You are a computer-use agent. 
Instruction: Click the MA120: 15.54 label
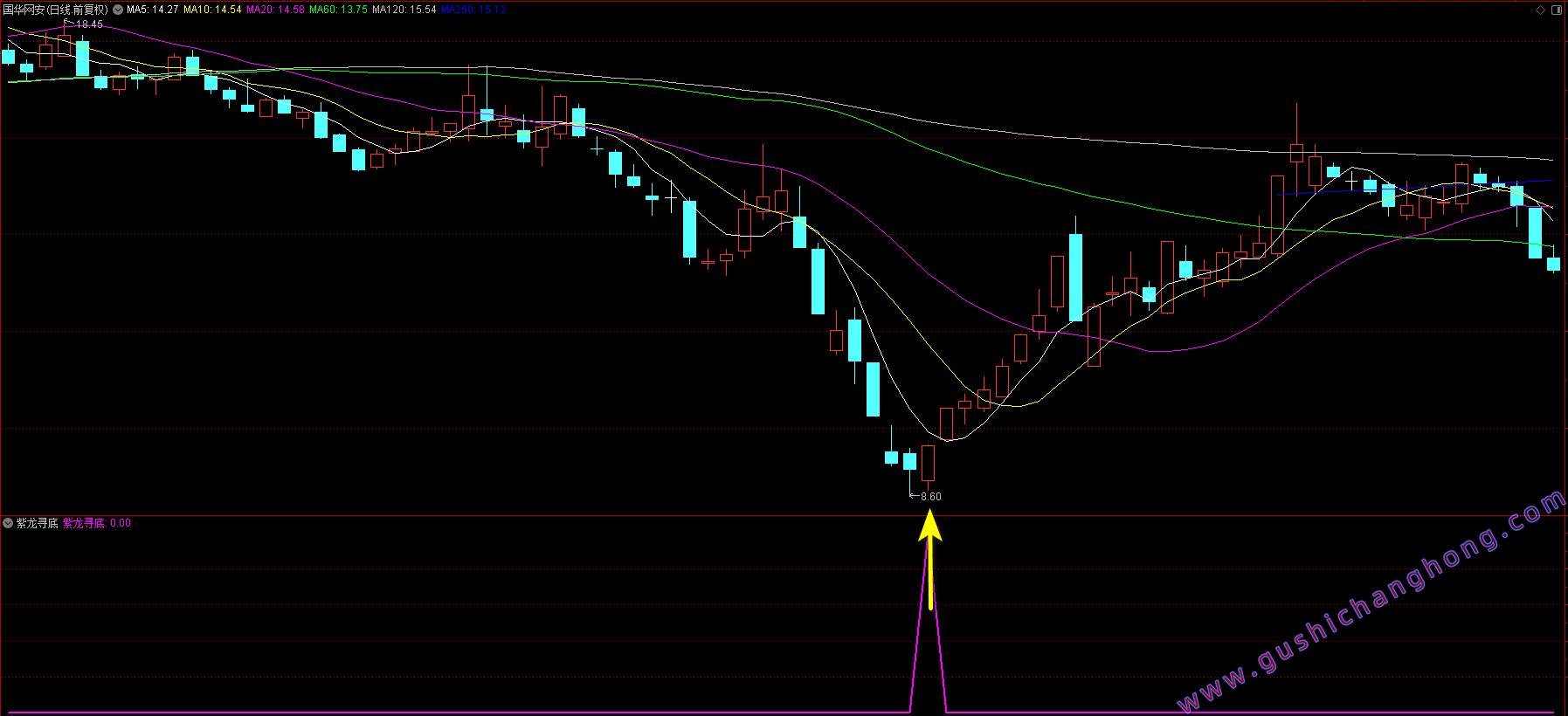coord(404,10)
